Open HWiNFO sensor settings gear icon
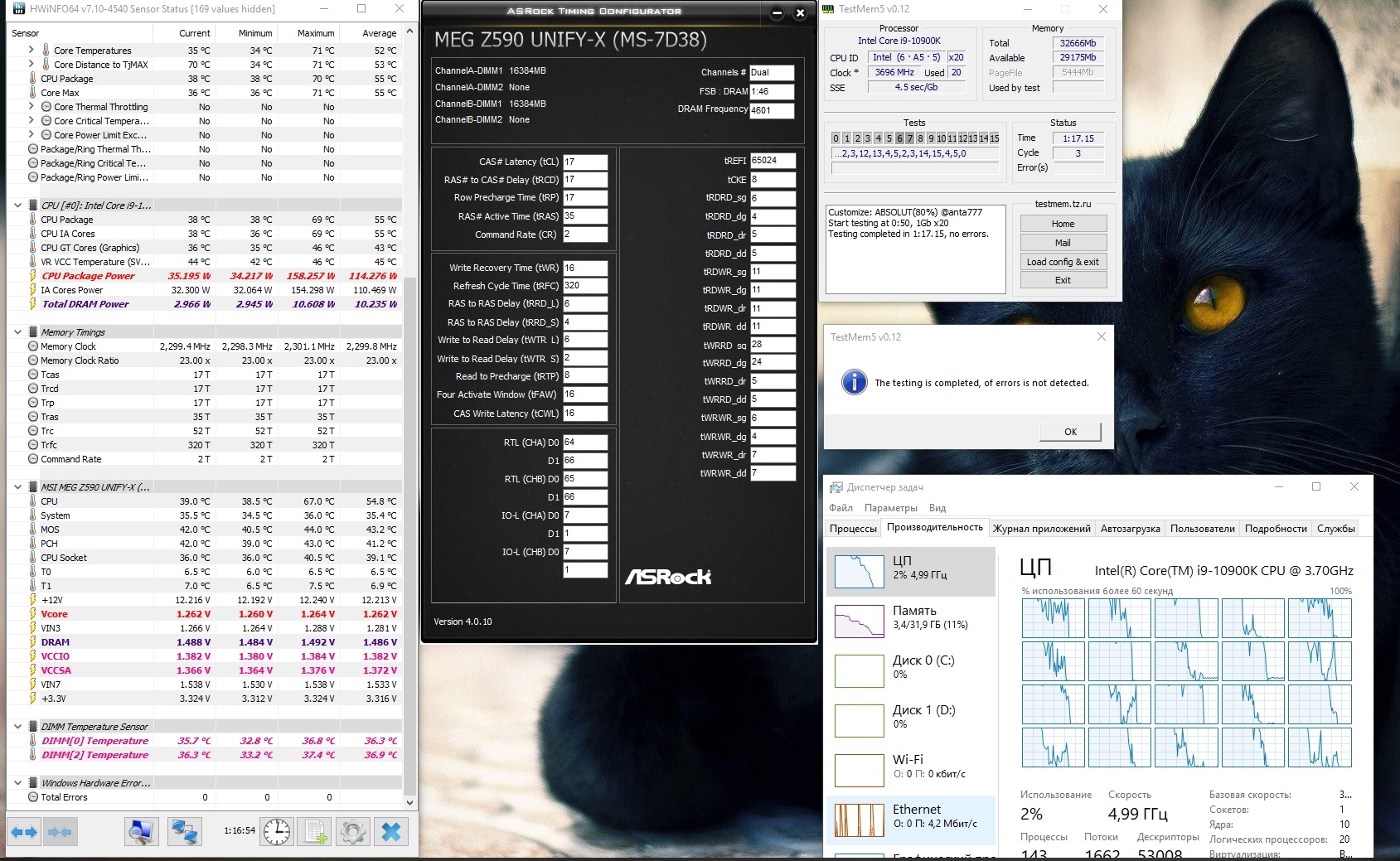 pyautogui.click(x=353, y=831)
